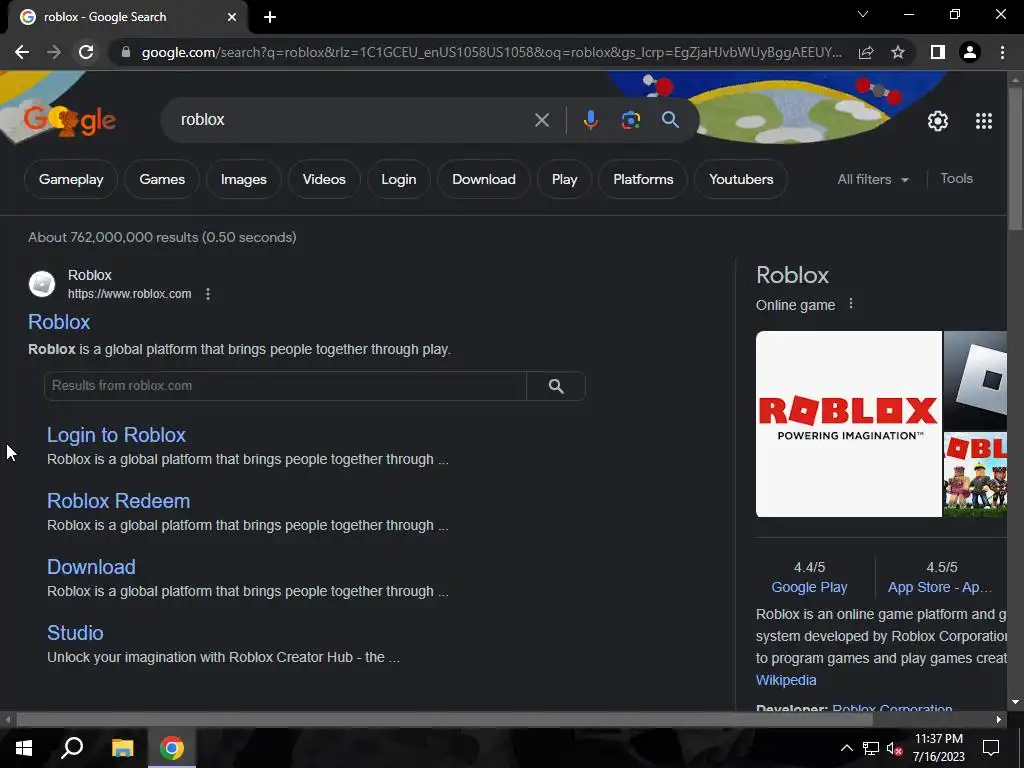Switch to Images results
Image resolution: width=1024 pixels, height=768 pixels.
(244, 179)
